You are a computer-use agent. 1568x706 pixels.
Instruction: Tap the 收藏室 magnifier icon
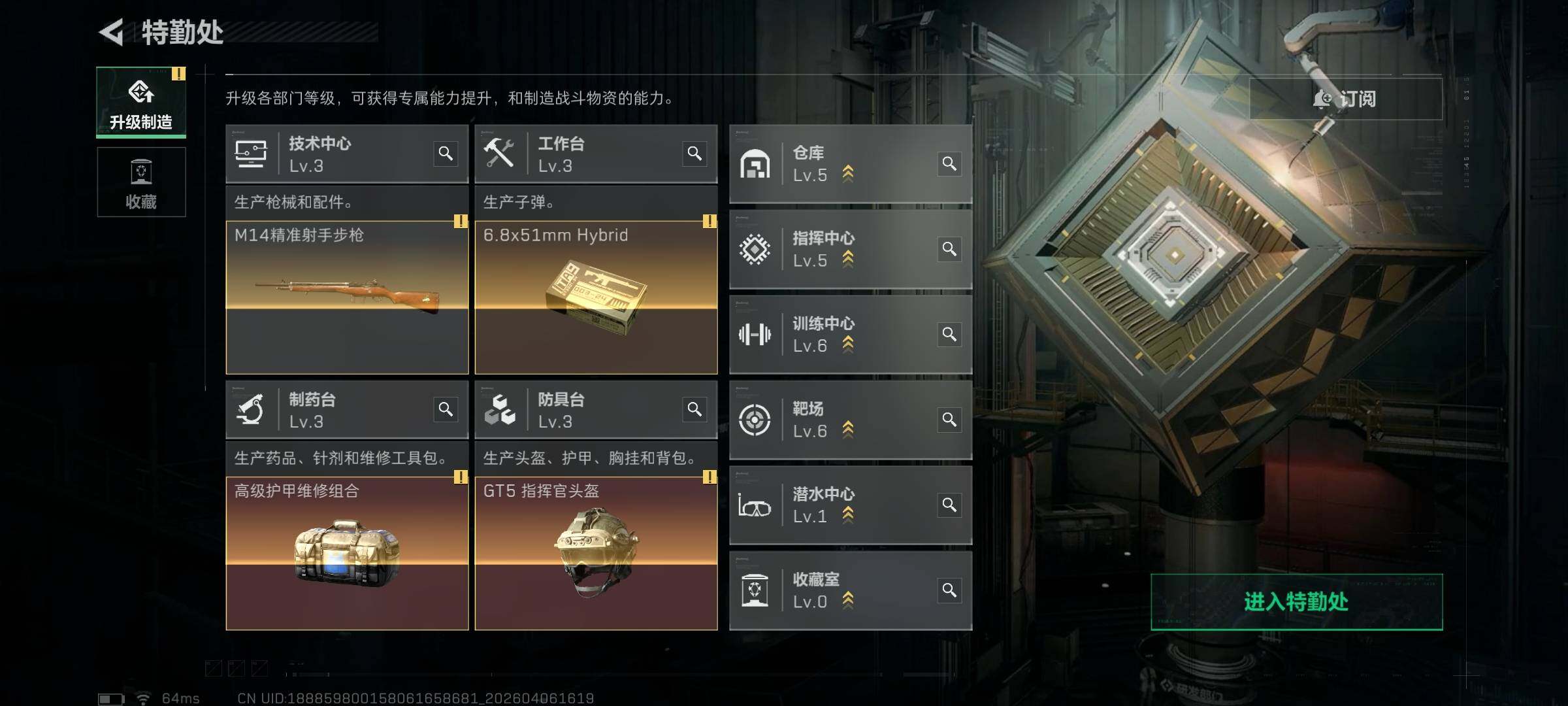[949, 590]
